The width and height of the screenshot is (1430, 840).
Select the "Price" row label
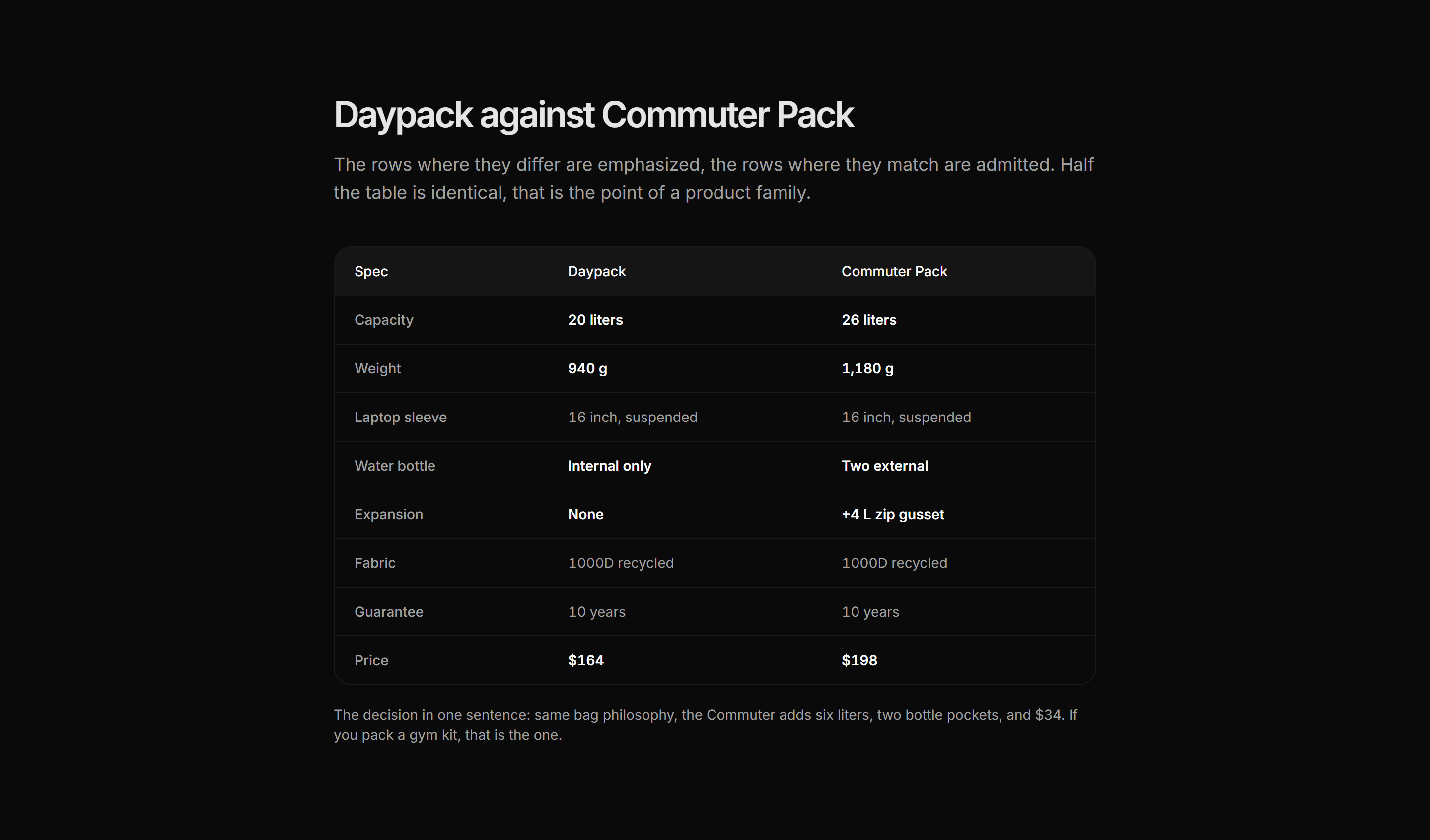pyautogui.click(x=371, y=660)
